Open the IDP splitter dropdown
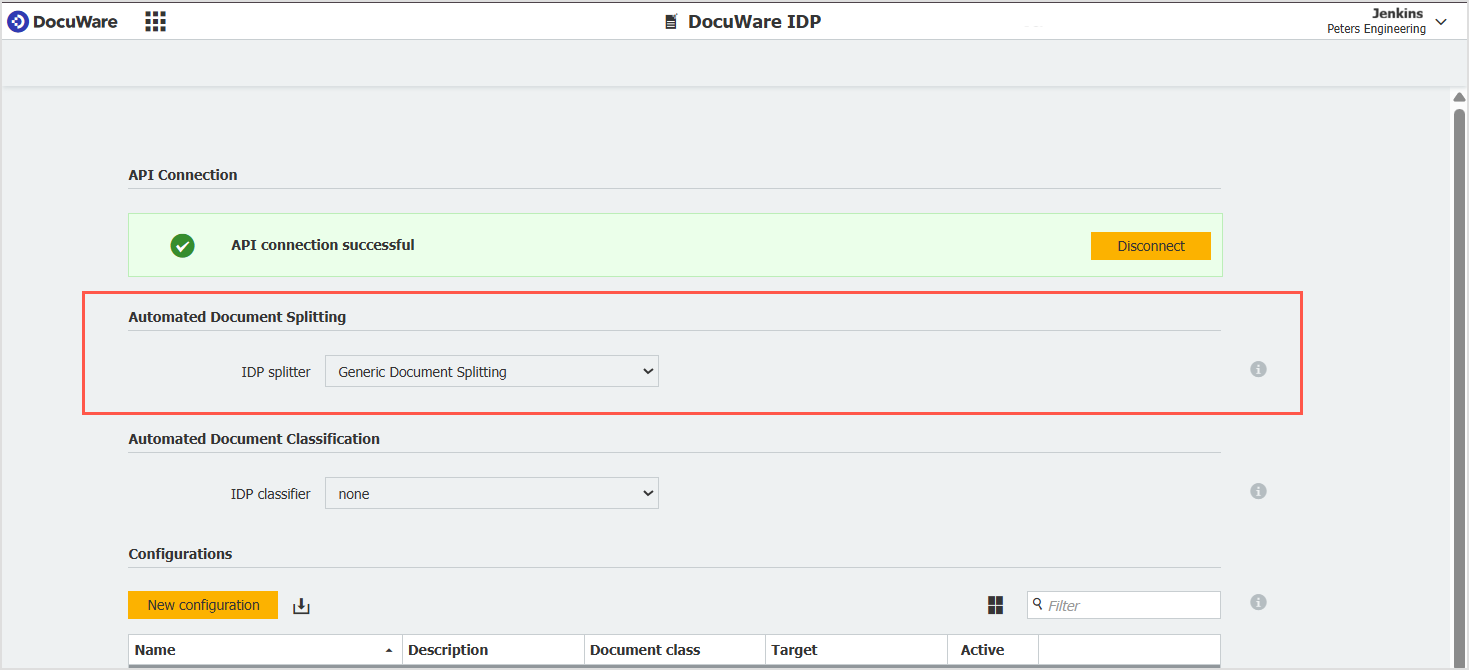Image resolution: width=1469 pixels, height=670 pixels. pyautogui.click(x=491, y=372)
